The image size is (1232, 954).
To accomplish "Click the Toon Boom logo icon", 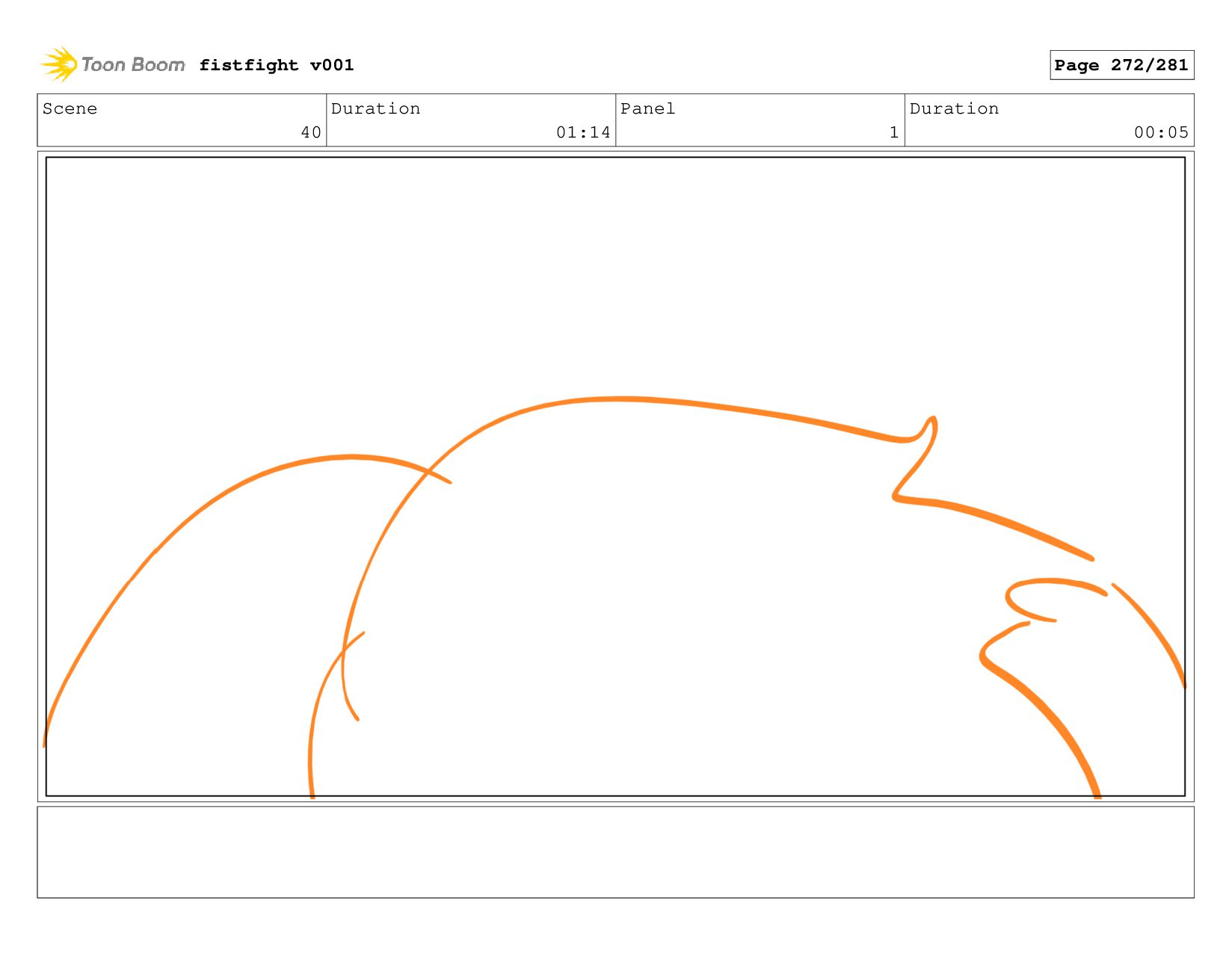I will point(59,64).
